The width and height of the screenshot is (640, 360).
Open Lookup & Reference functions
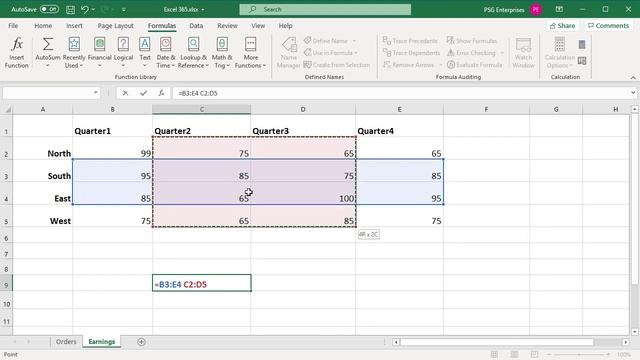[x=193, y=53]
